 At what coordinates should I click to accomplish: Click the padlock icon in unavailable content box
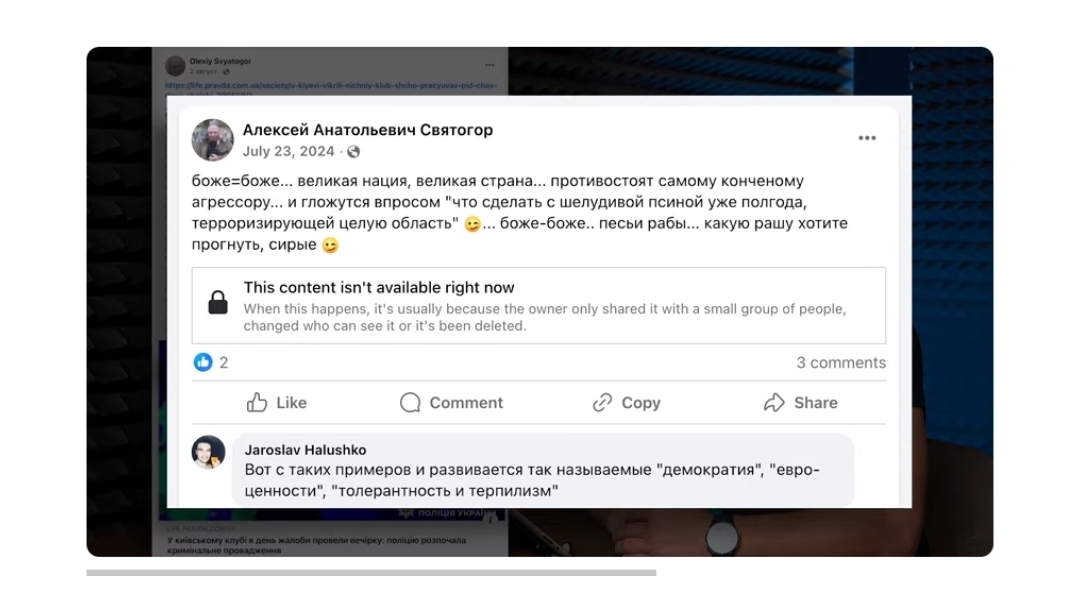pos(218,303)
